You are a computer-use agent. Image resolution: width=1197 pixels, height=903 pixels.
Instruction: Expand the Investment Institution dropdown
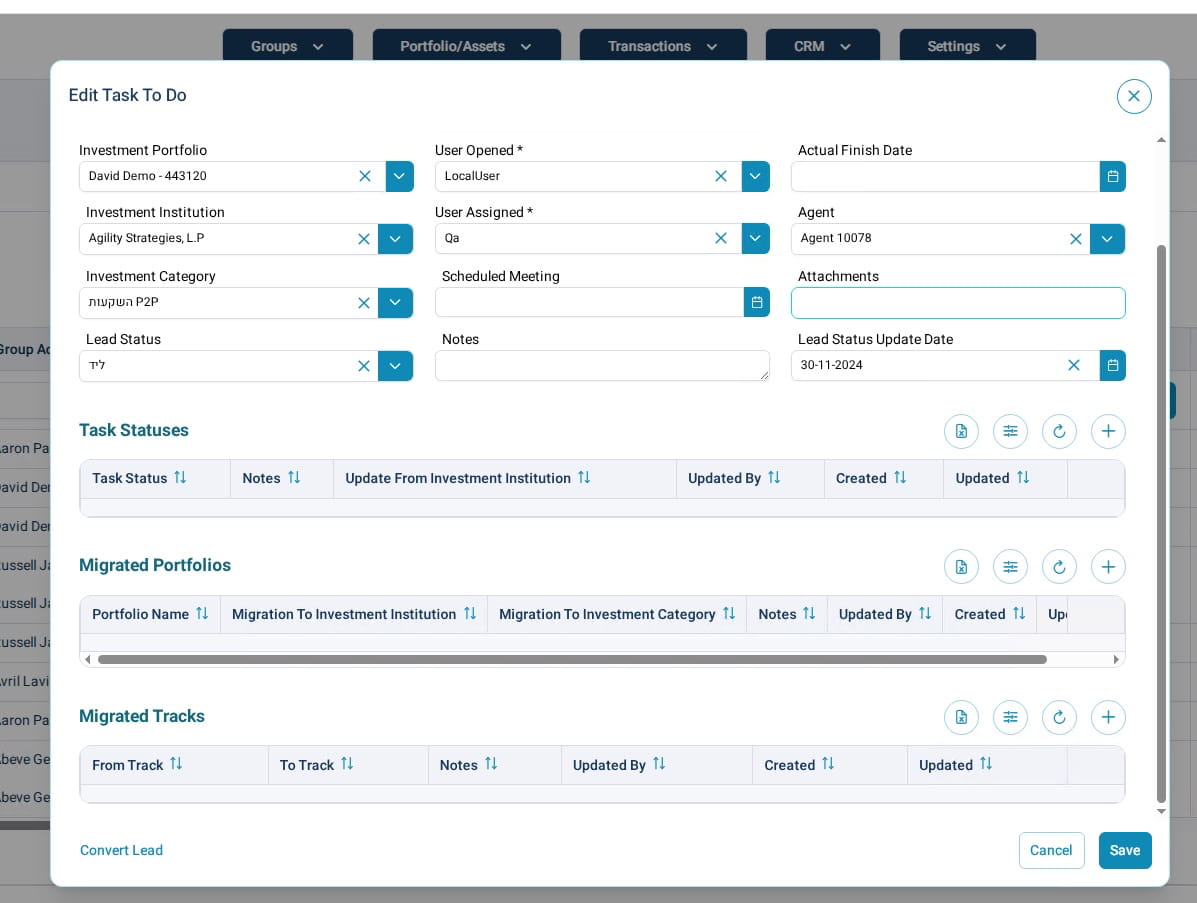pyautogui.click(x=395, y=239)
